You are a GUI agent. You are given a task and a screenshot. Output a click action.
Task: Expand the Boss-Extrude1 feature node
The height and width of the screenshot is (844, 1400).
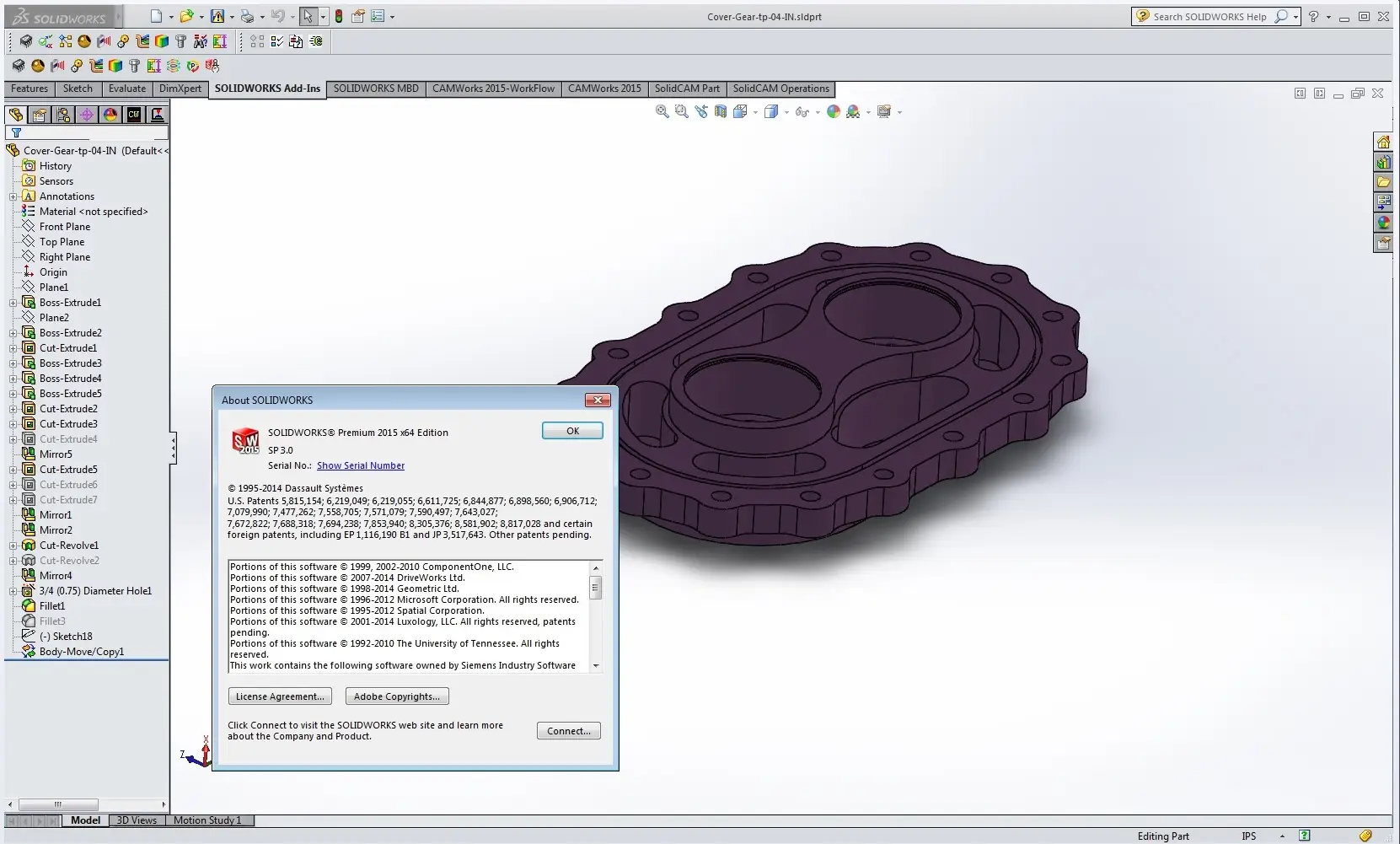coord(13,303)
